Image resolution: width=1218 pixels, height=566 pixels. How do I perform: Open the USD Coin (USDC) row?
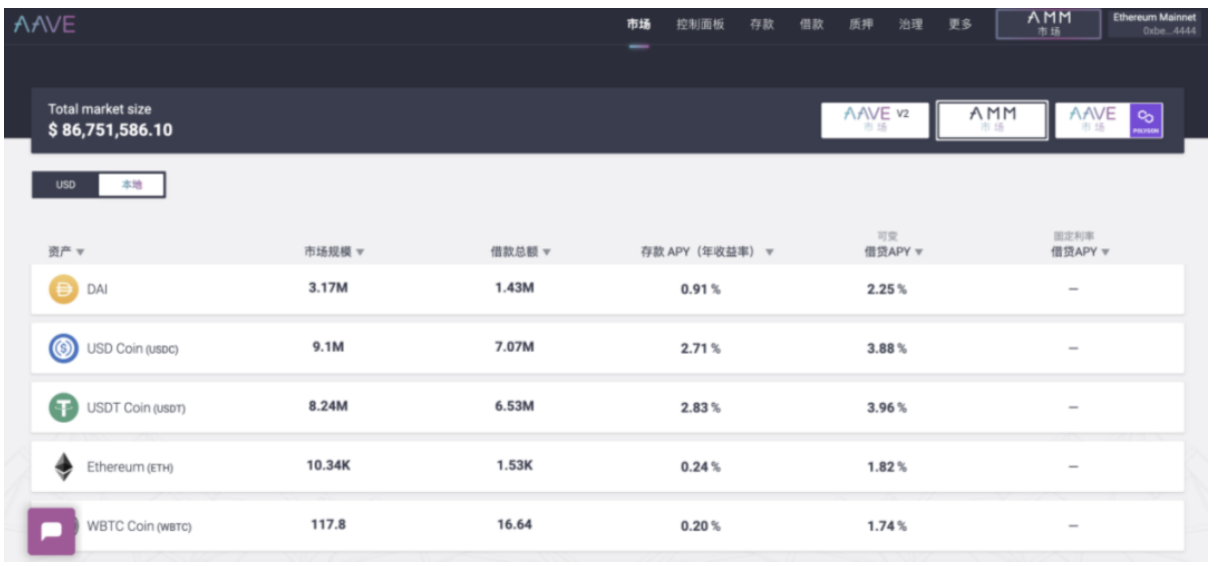pyautogui.click(x=607, y=348)
